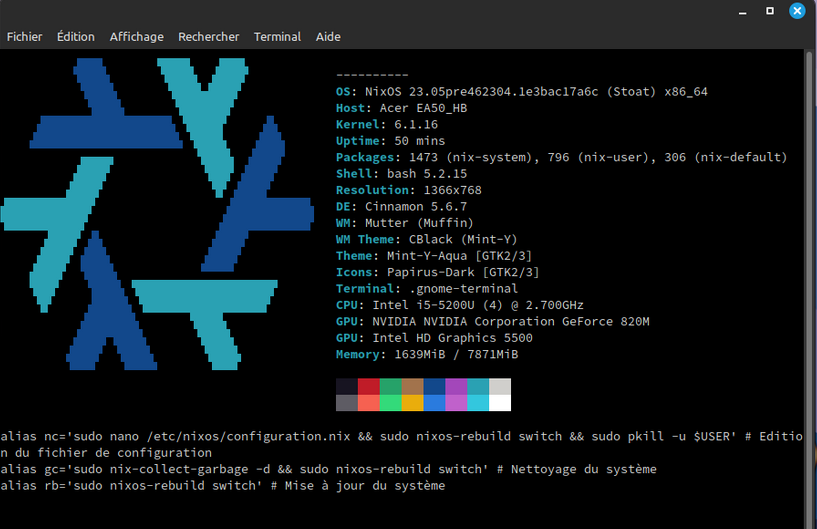Click the purple color block in top row
This screenshot has height=529, width=817.
(455, 387)
